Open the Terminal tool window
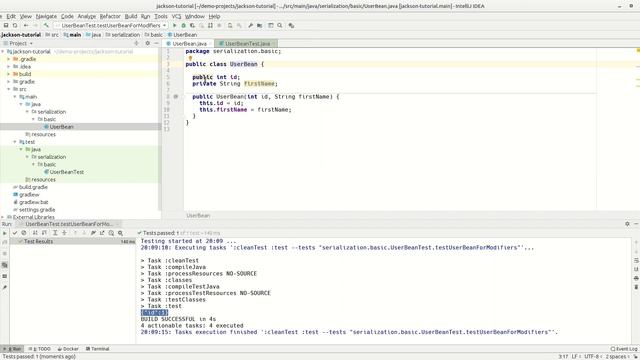This screenshot has height=360, width=640. pyautogui.click(x=98, y=349)
